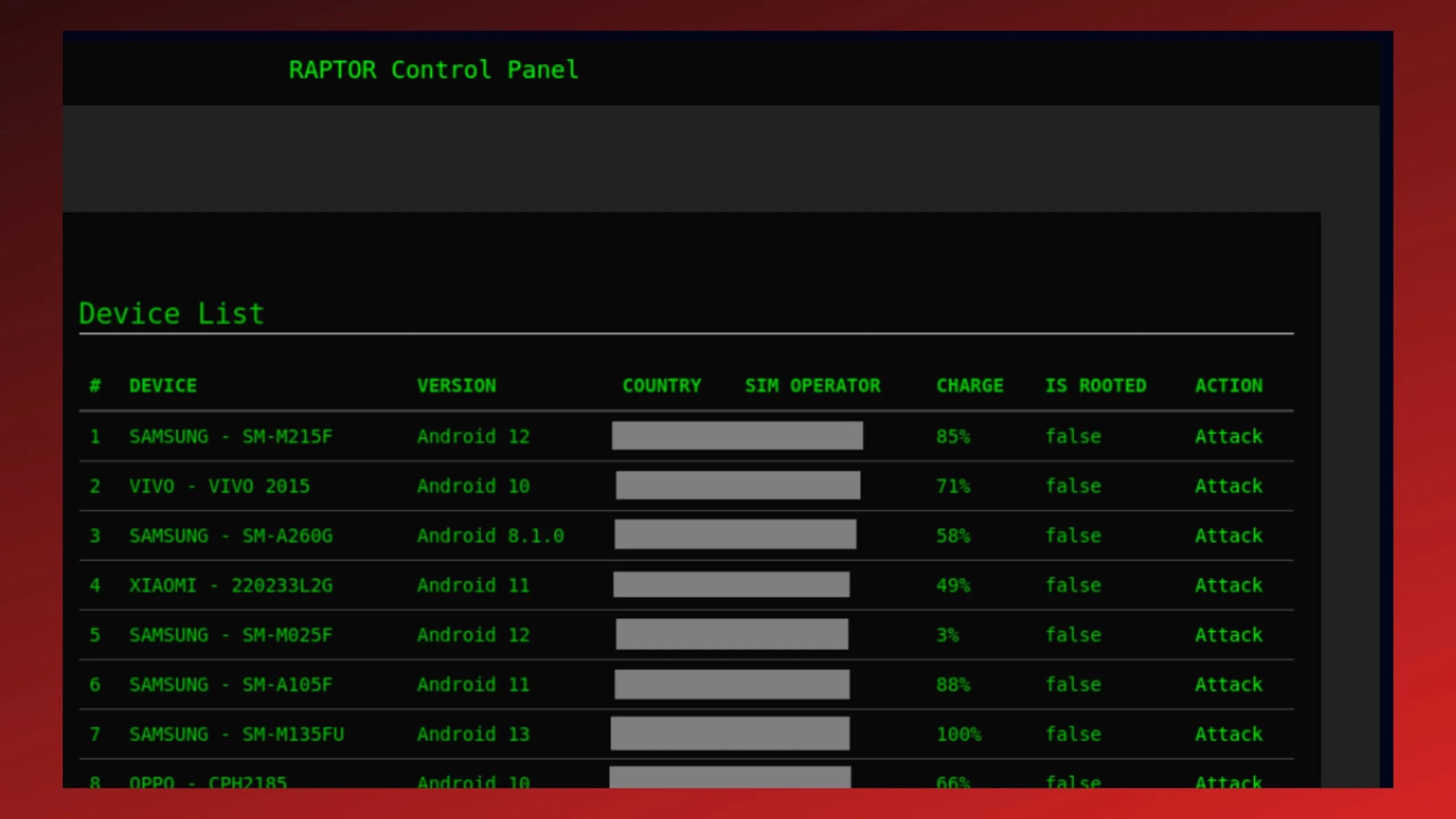
Task: Click the SIM OPERATOR column header
Action: [813, 386]
